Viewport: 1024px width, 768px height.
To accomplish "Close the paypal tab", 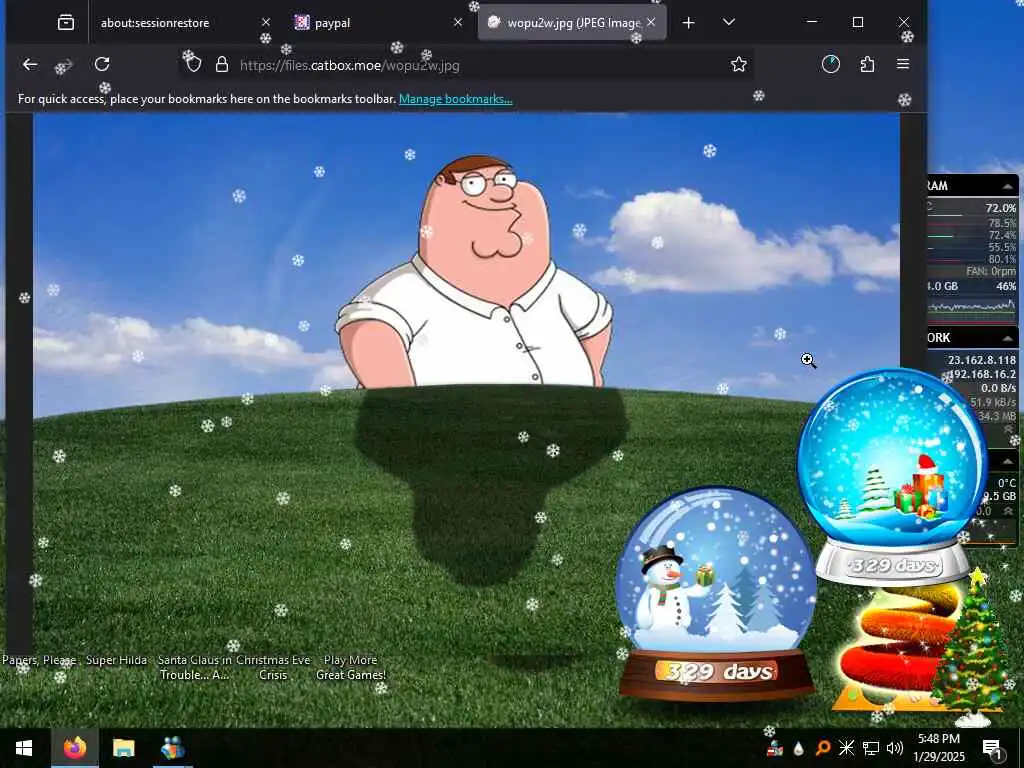I will [x=458, y=23].
